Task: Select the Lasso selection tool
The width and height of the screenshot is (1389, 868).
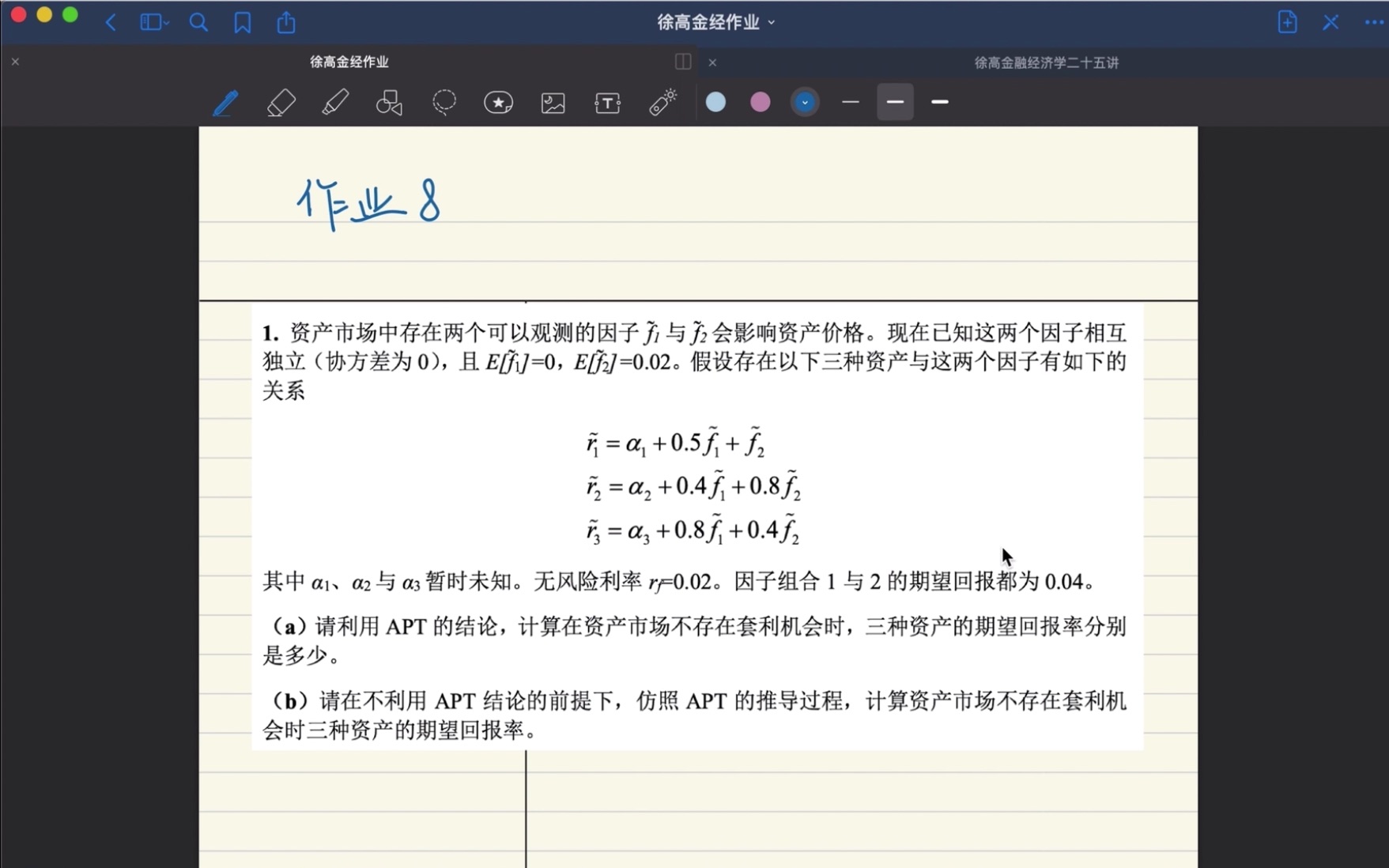Action: pos(444,103)
